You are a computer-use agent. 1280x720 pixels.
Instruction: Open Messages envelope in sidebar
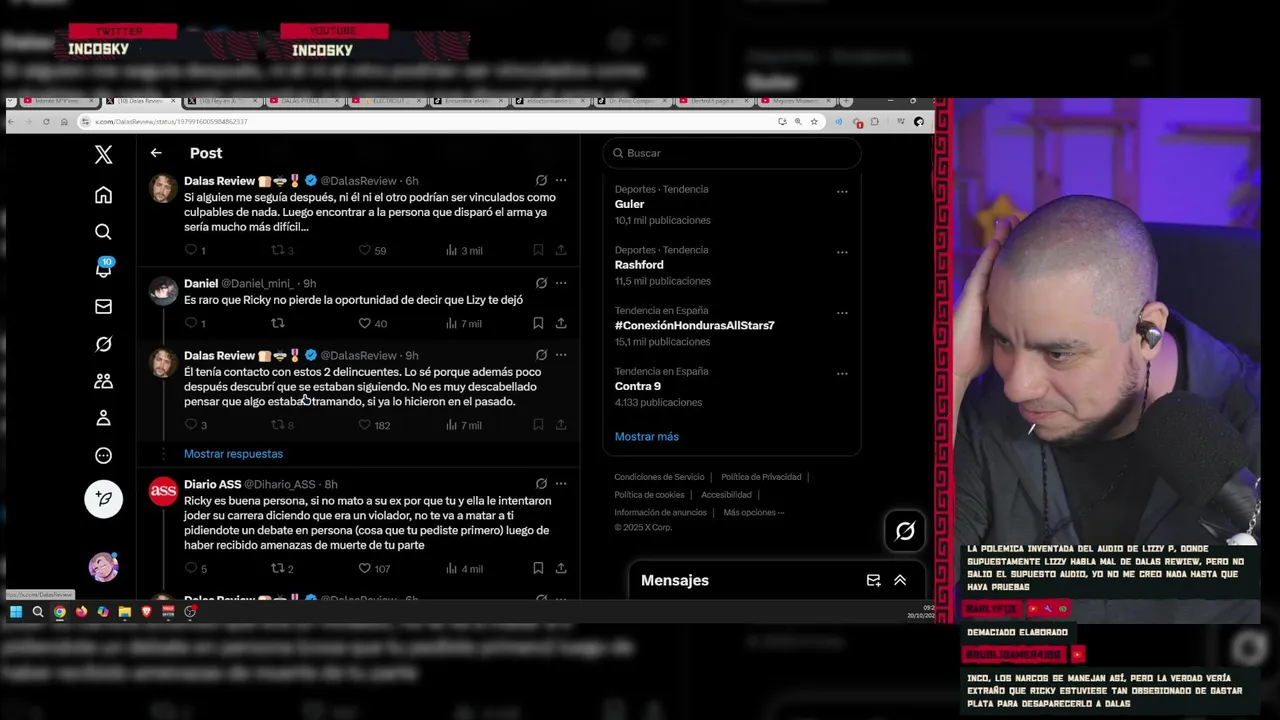[x=103, y=307]
